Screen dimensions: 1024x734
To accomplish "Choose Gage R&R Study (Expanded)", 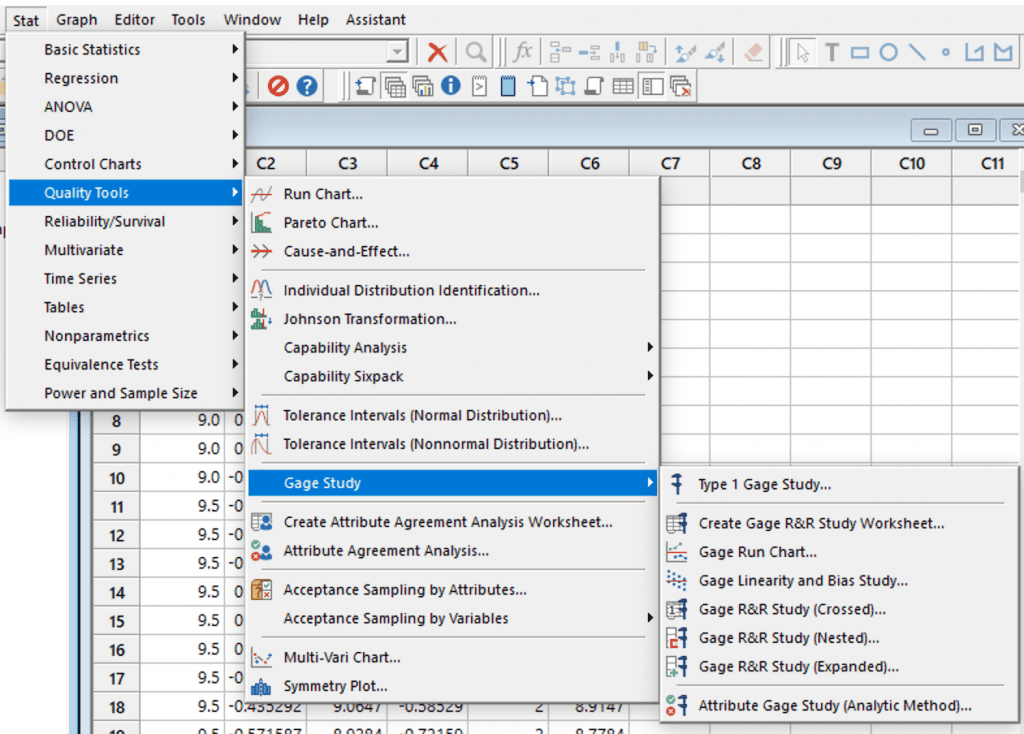I will (839, 667).
